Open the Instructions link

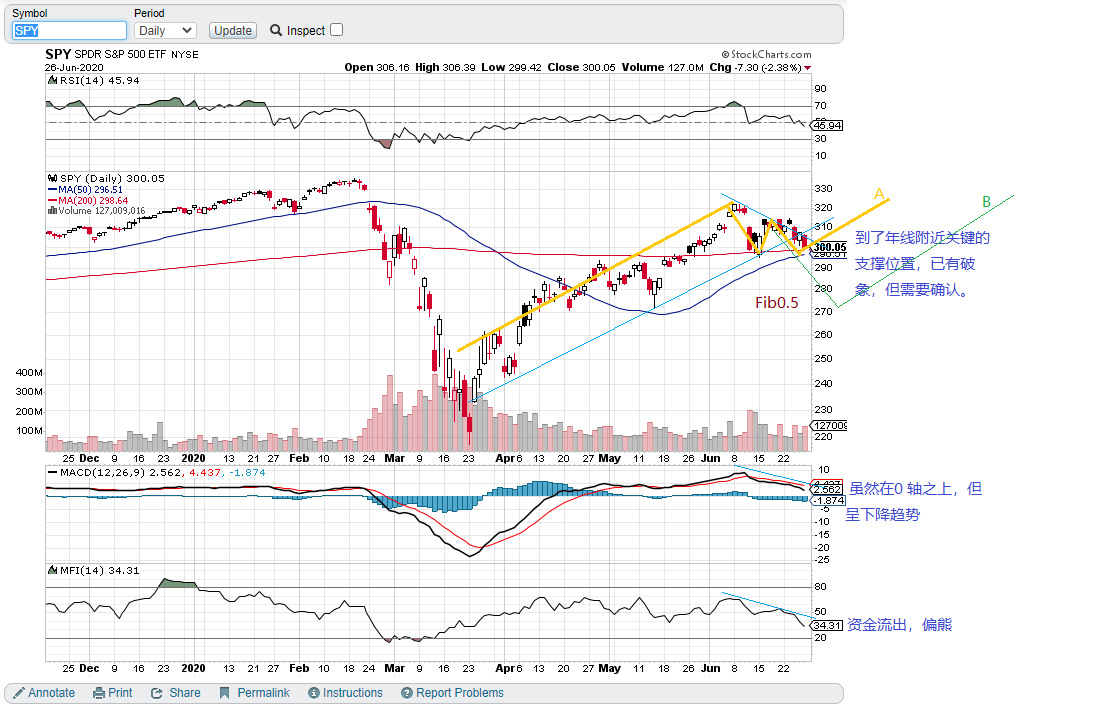point(346,693)
